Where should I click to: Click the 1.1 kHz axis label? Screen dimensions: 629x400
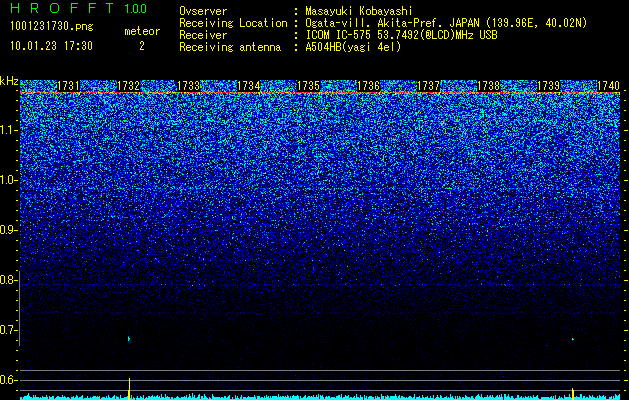pyautogui.click(x=7, y=130)
